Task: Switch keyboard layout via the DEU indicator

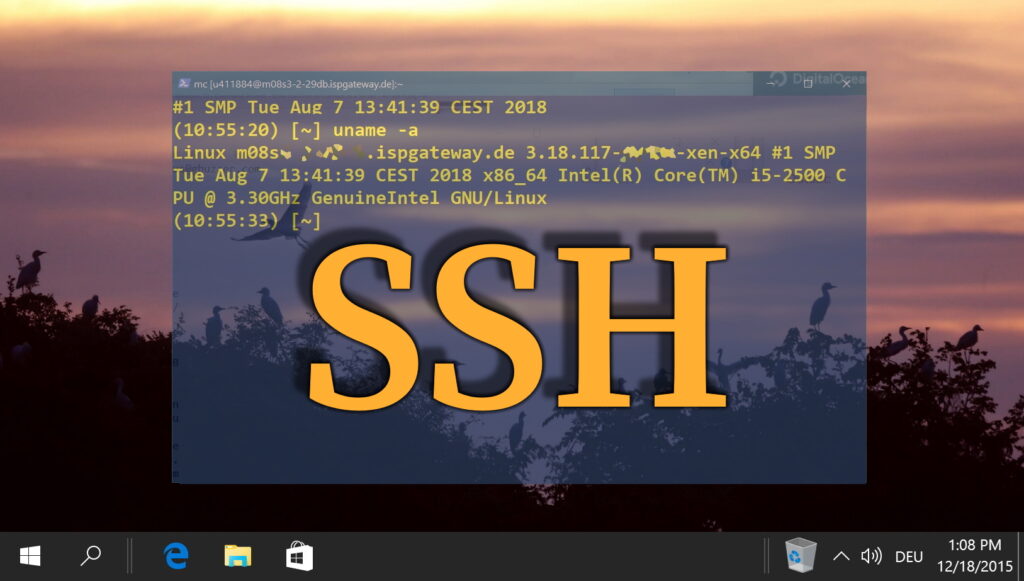Action: click(909, 555)
